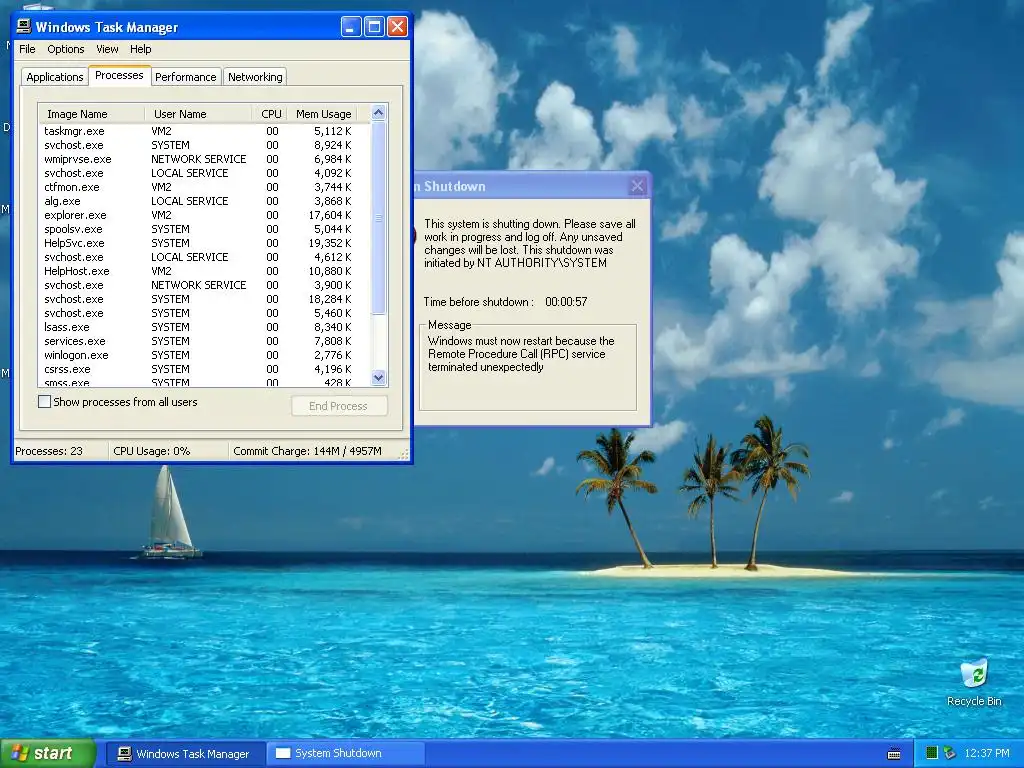Screen dimensions: 1024x768
Task: Sort processes by CPU column header
Action: coord(271,114)
